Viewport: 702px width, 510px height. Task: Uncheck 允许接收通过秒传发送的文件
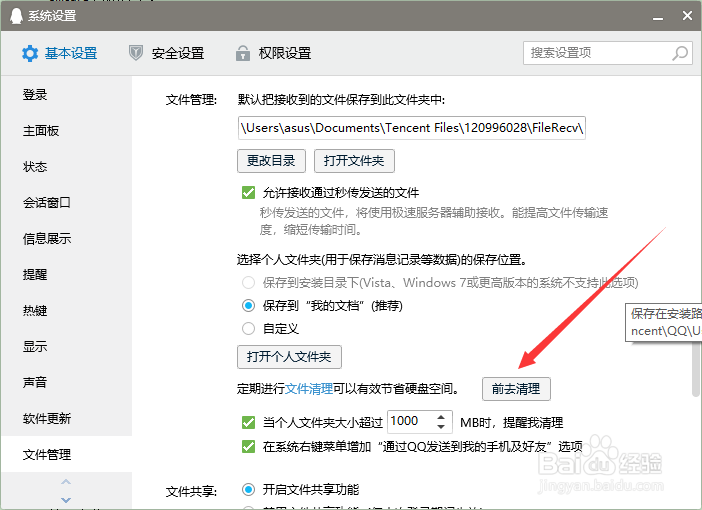click(248, 193)
